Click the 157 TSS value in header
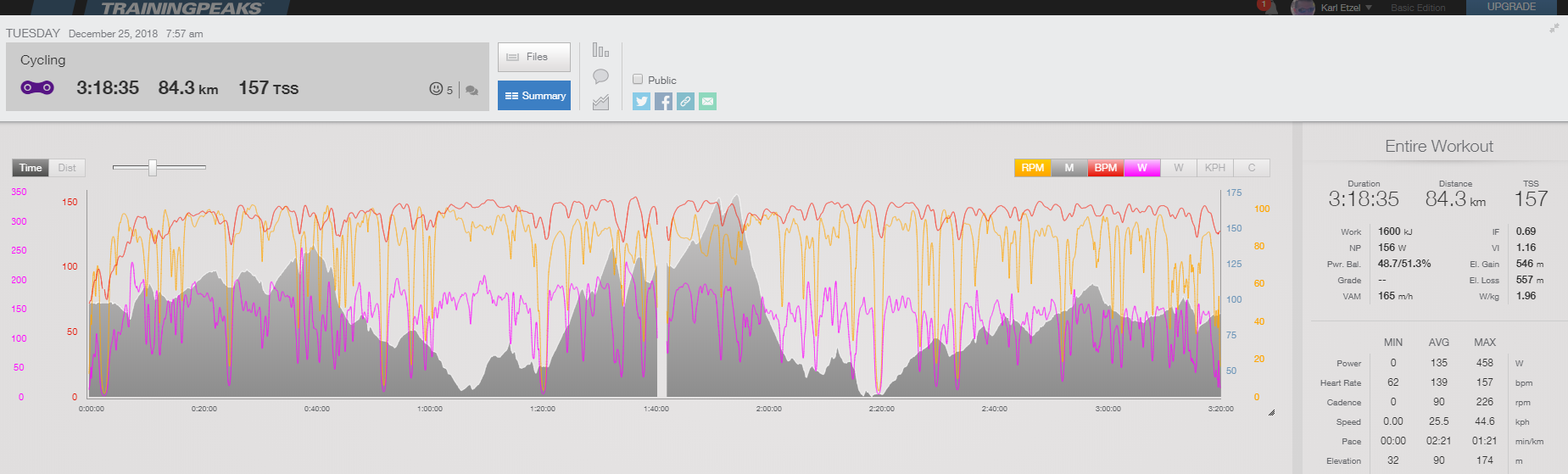This screenshot has height=474, width=1568. (x=268, y=88)
